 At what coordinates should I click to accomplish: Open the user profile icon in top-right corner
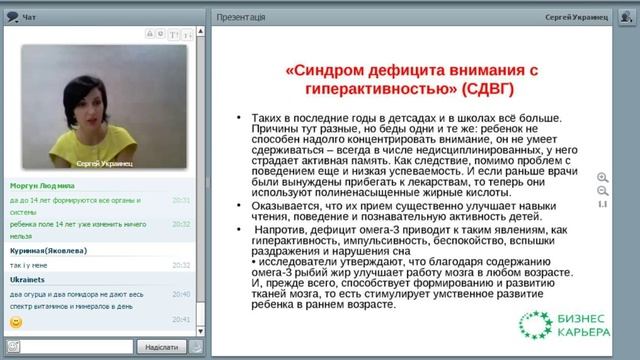tap(626, 17)
